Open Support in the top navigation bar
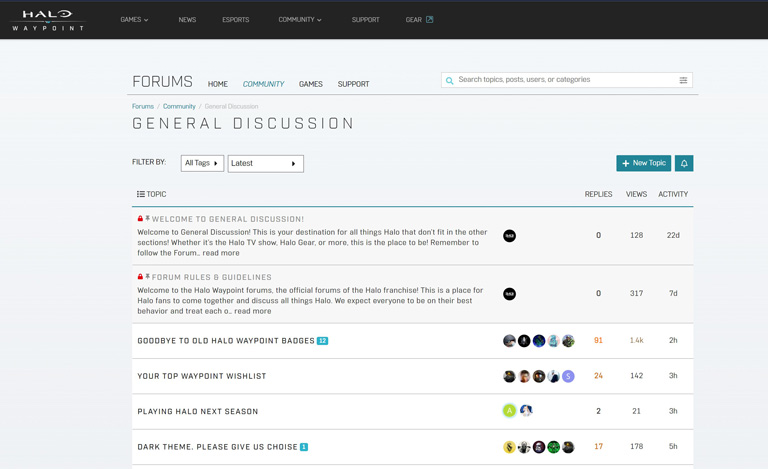 (x=365, y=20)
